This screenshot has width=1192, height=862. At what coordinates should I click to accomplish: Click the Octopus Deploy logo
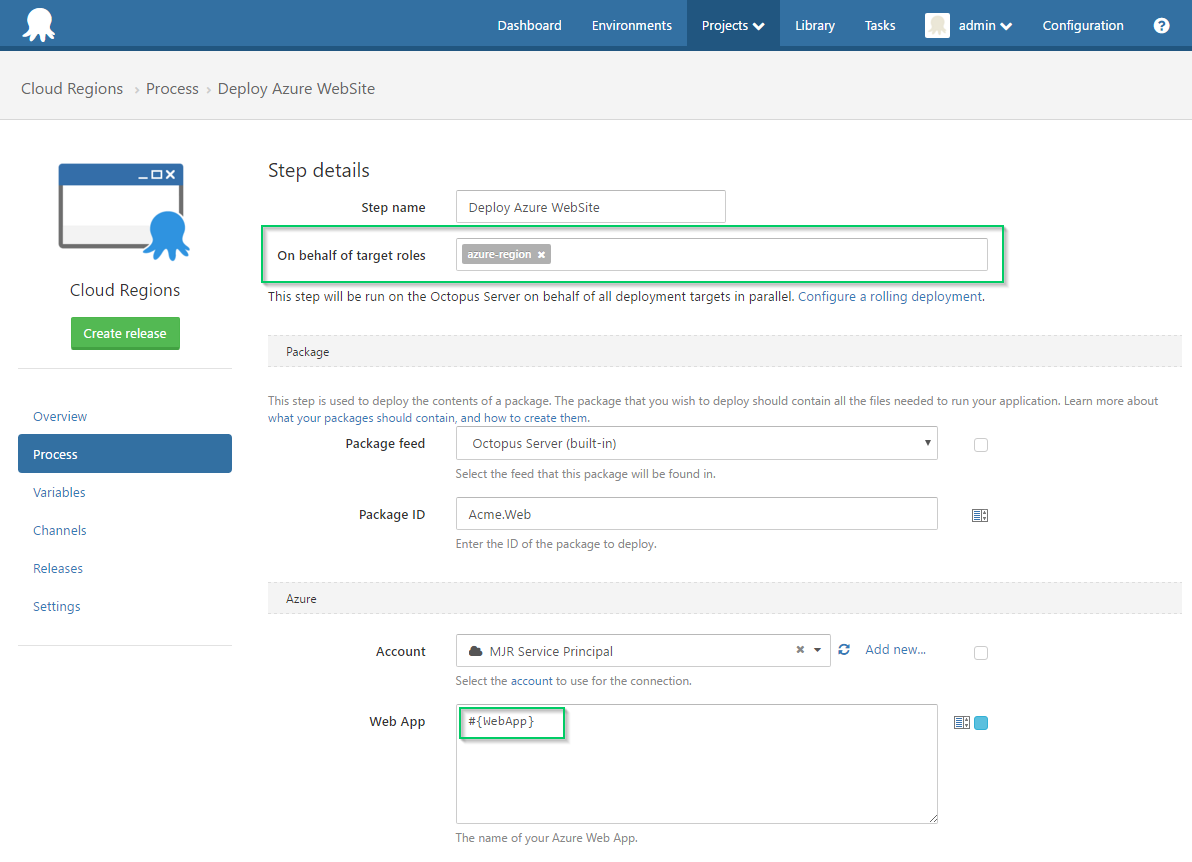(40, 22)
